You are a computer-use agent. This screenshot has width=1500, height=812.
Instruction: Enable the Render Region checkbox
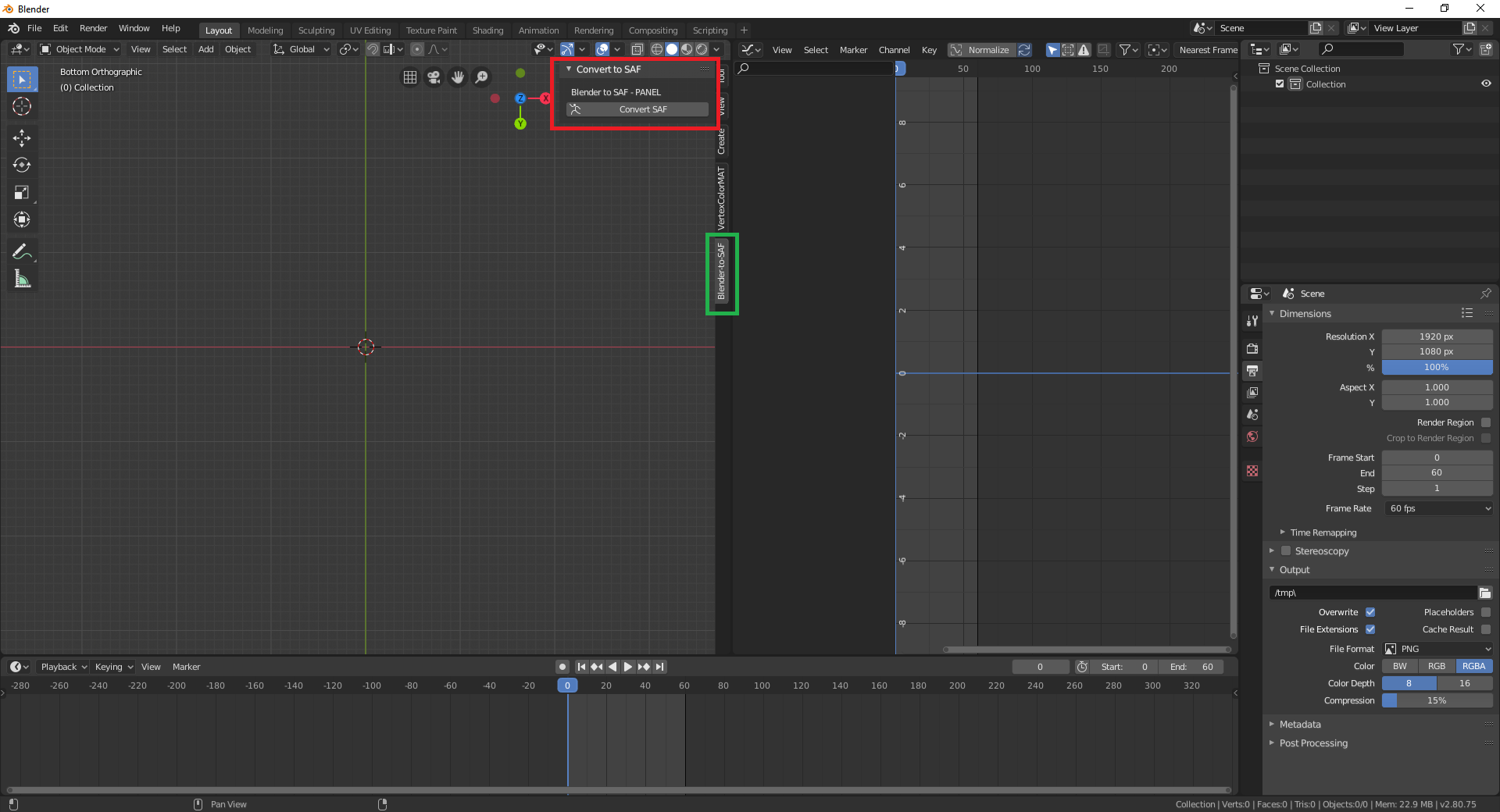tap(1486, 422)
